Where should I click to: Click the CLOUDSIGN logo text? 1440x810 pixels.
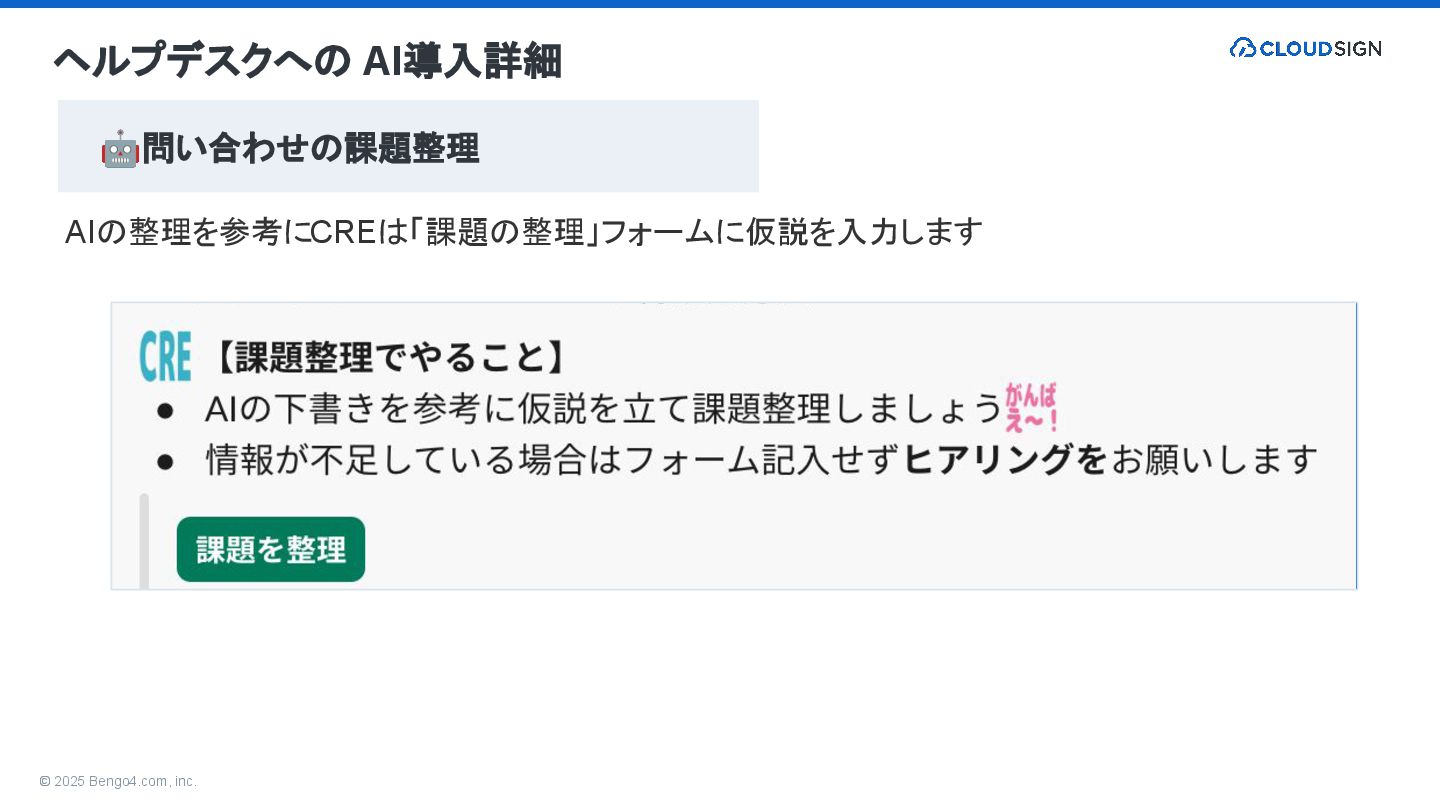(x=1320, y=48)
